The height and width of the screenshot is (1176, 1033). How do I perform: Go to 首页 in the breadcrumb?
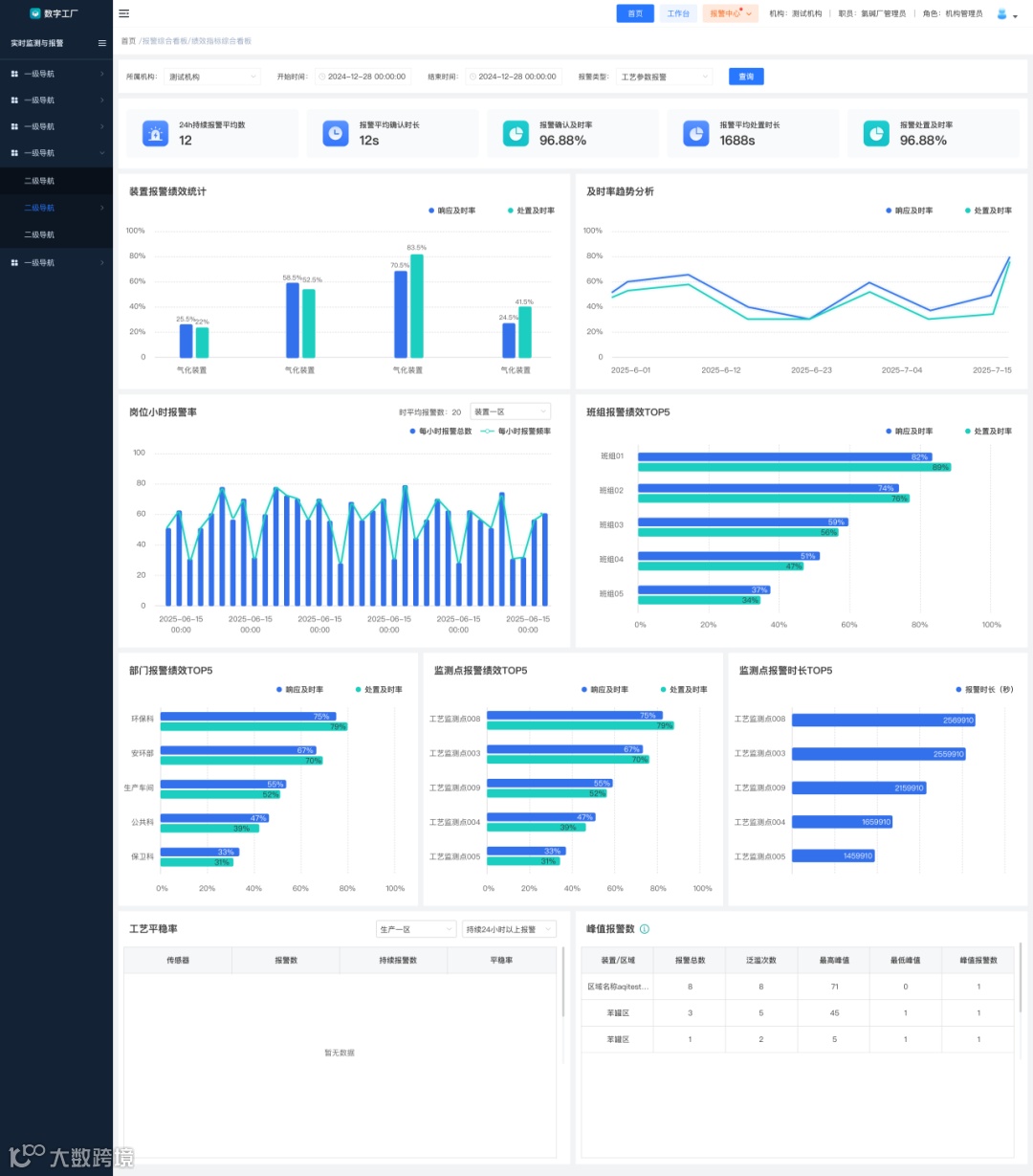[x=128, y=41]
